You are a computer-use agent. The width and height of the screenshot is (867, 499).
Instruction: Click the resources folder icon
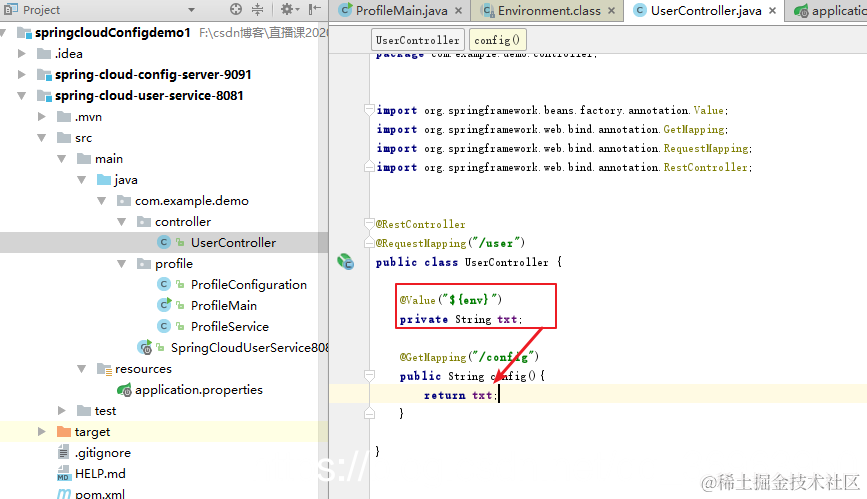[104, 369]
